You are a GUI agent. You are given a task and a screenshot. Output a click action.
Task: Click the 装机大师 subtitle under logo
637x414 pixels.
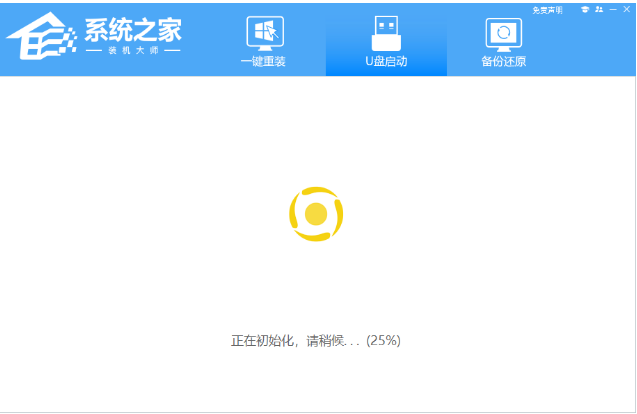click(133, 50)
